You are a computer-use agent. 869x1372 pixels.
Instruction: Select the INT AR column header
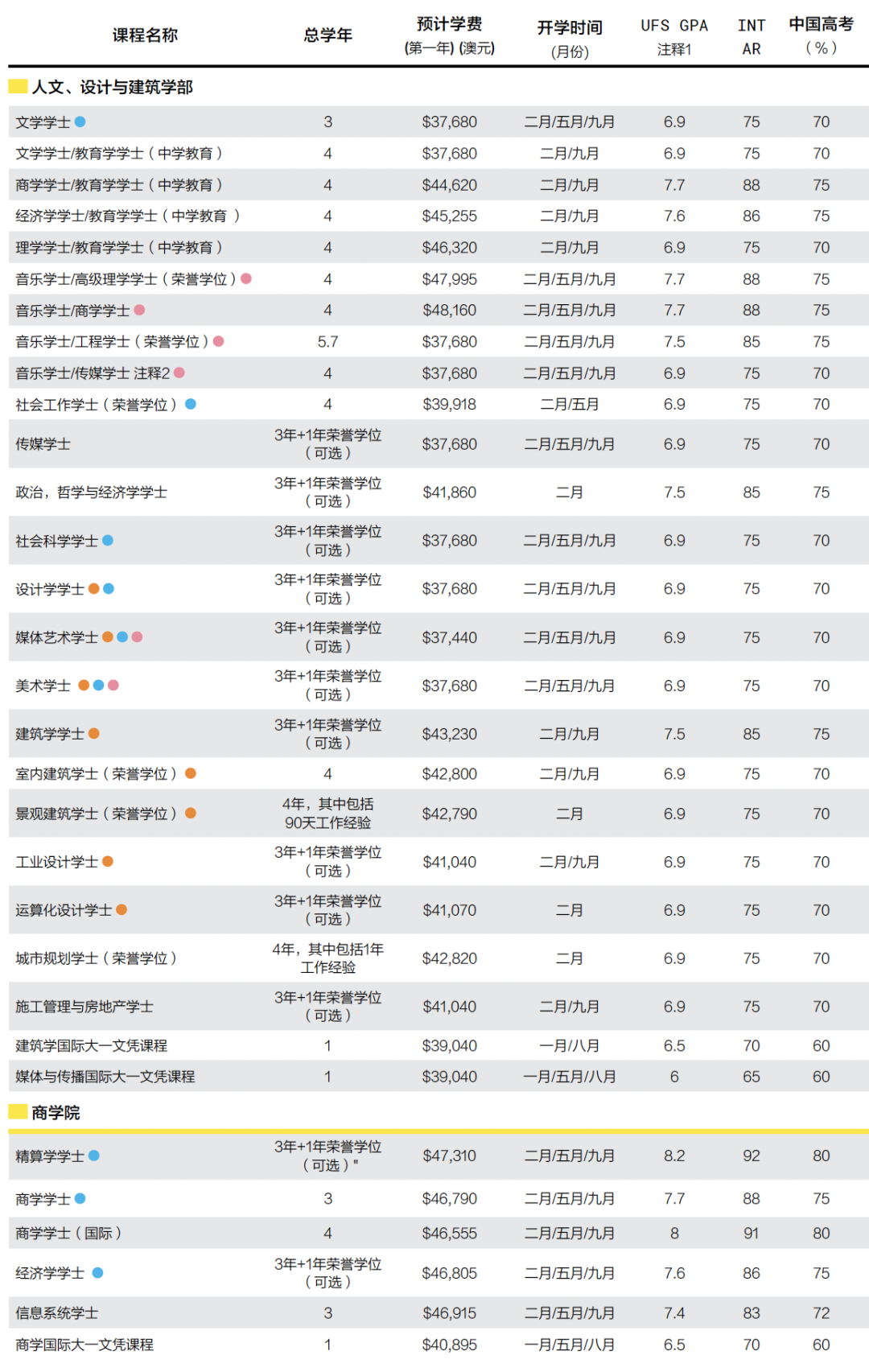click(752, 37)
